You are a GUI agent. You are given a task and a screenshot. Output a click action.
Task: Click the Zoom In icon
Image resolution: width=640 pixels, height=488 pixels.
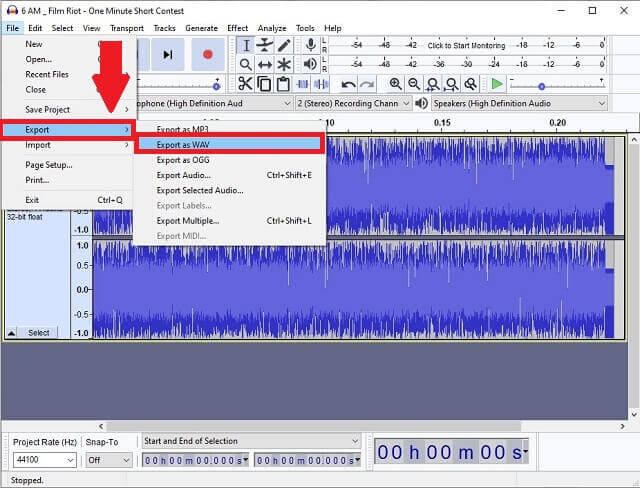pos(395,84)
